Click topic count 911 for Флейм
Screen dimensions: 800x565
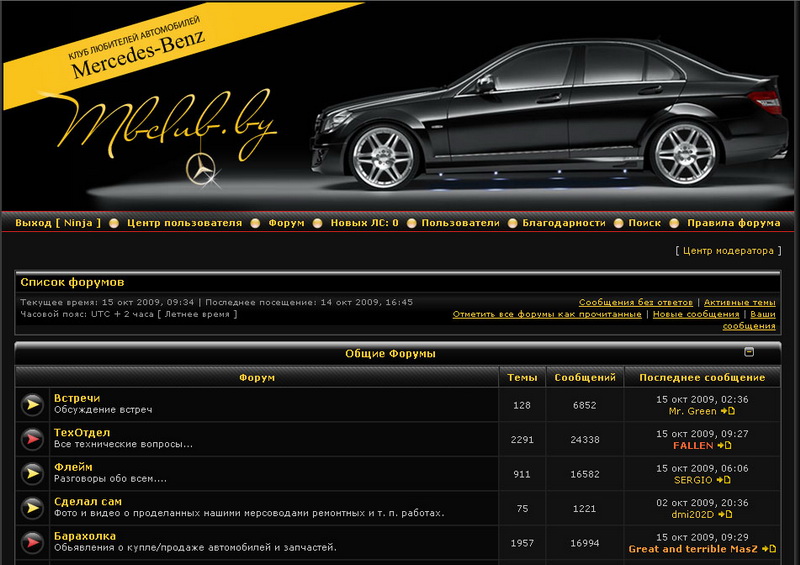522,474
